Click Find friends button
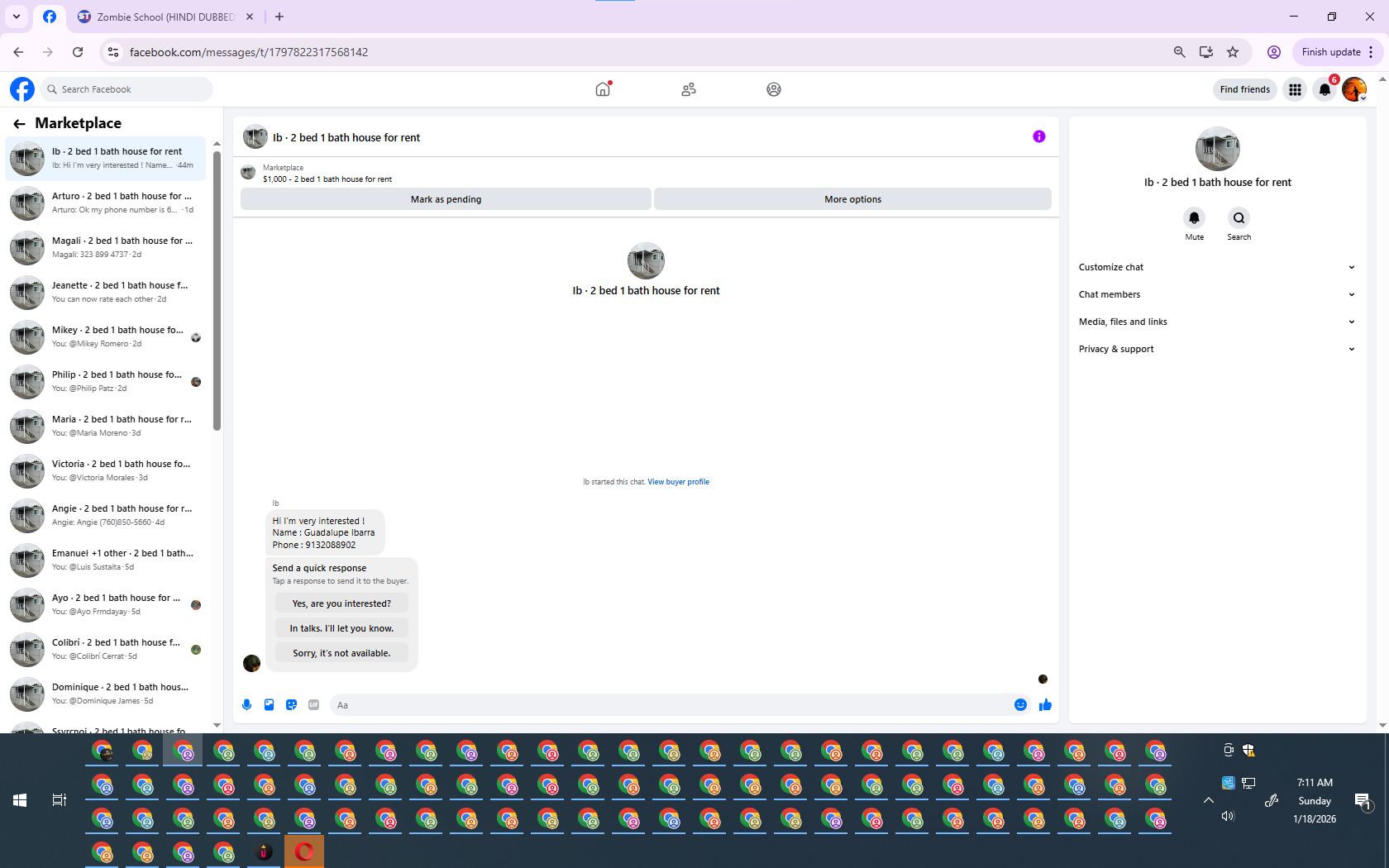Screen dimensions: 1389x868 coord(1244,89)
